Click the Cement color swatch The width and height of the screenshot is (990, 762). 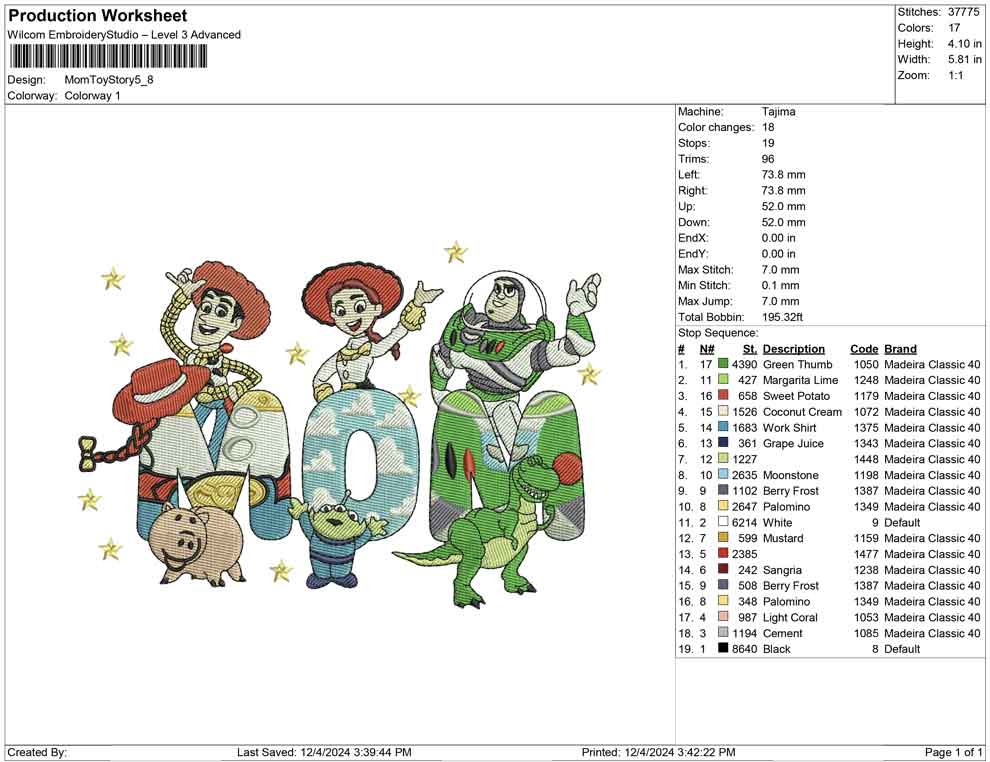pos(723,633)
